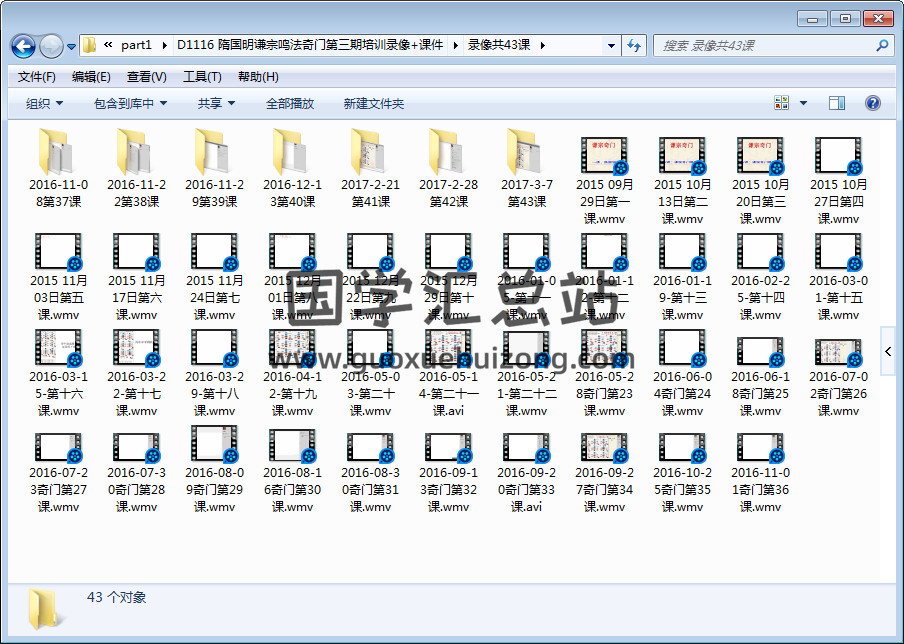Expand the 包含到库中 dropdown
This screenshot has width=904, height=644.
pyautogui.click(x=130, y=103)
